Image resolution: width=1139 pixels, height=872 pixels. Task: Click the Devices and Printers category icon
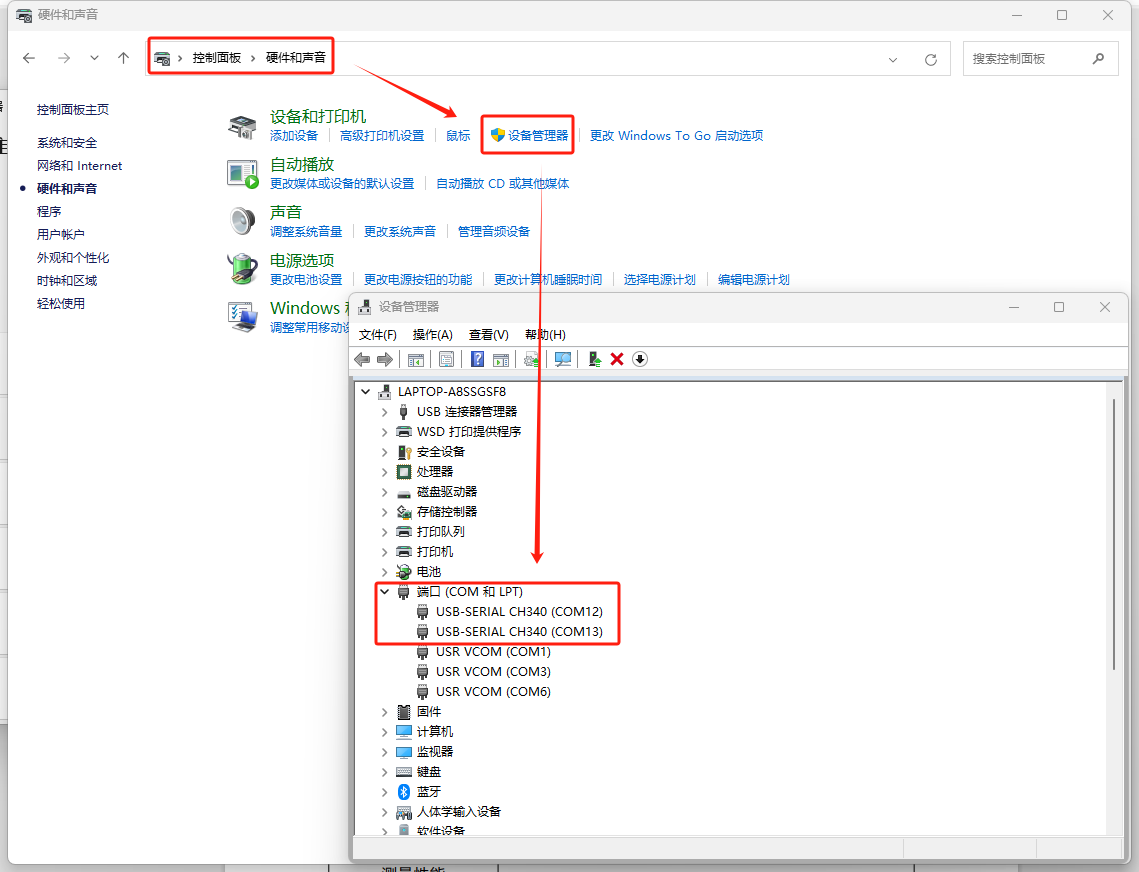pos(242,126)
